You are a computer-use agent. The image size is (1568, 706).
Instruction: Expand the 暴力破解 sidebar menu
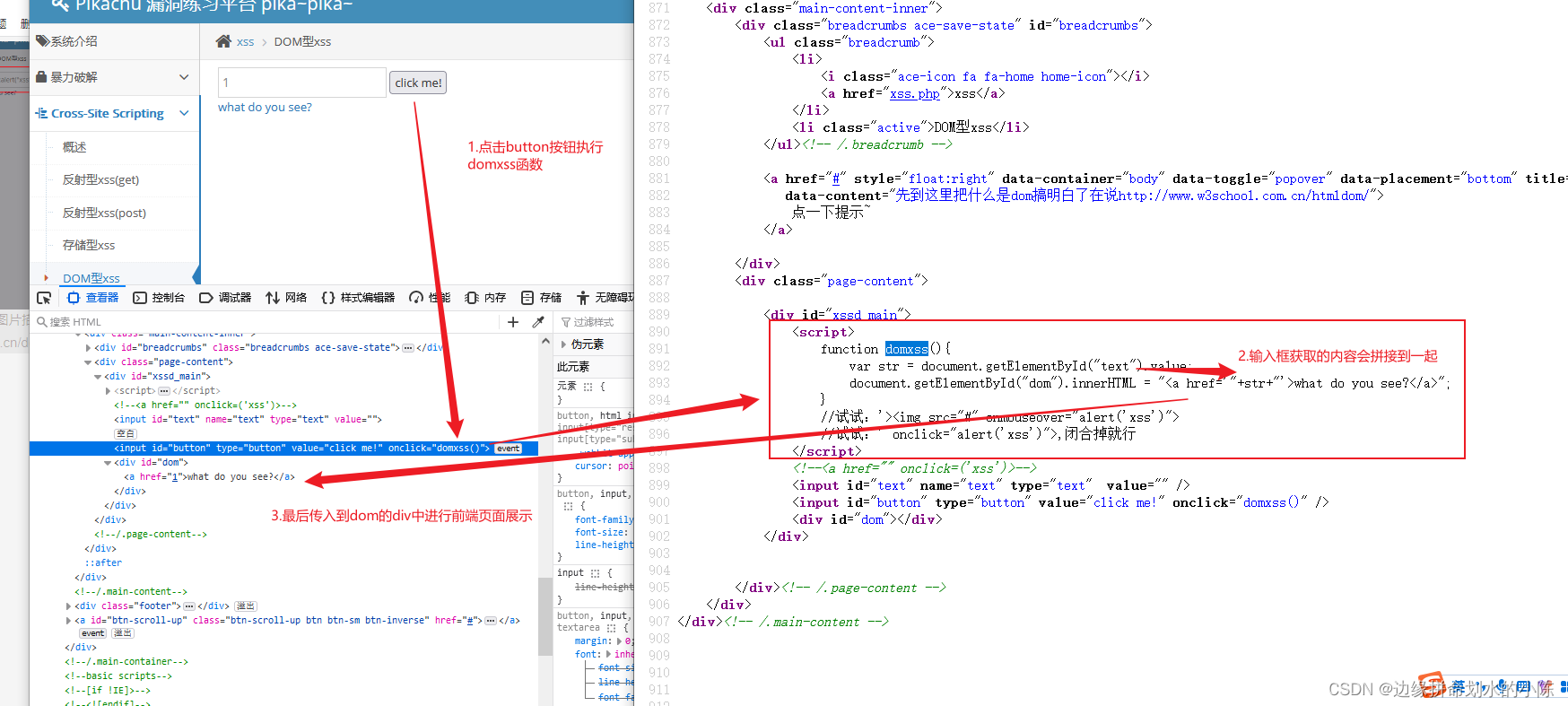[x=115, y=77]
